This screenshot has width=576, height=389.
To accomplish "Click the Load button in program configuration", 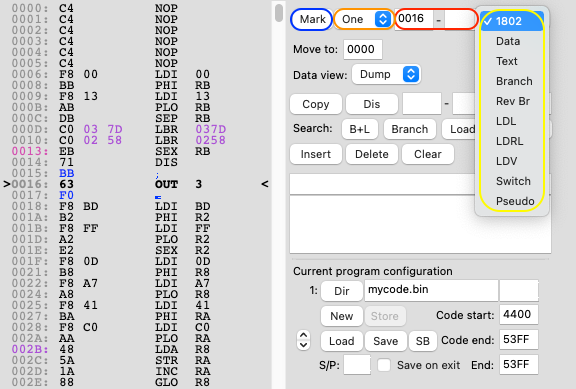I will [x=342, y=341].
